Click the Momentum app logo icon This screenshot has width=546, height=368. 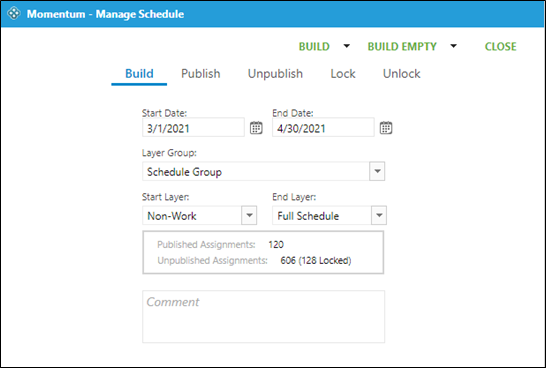(14, 14)
